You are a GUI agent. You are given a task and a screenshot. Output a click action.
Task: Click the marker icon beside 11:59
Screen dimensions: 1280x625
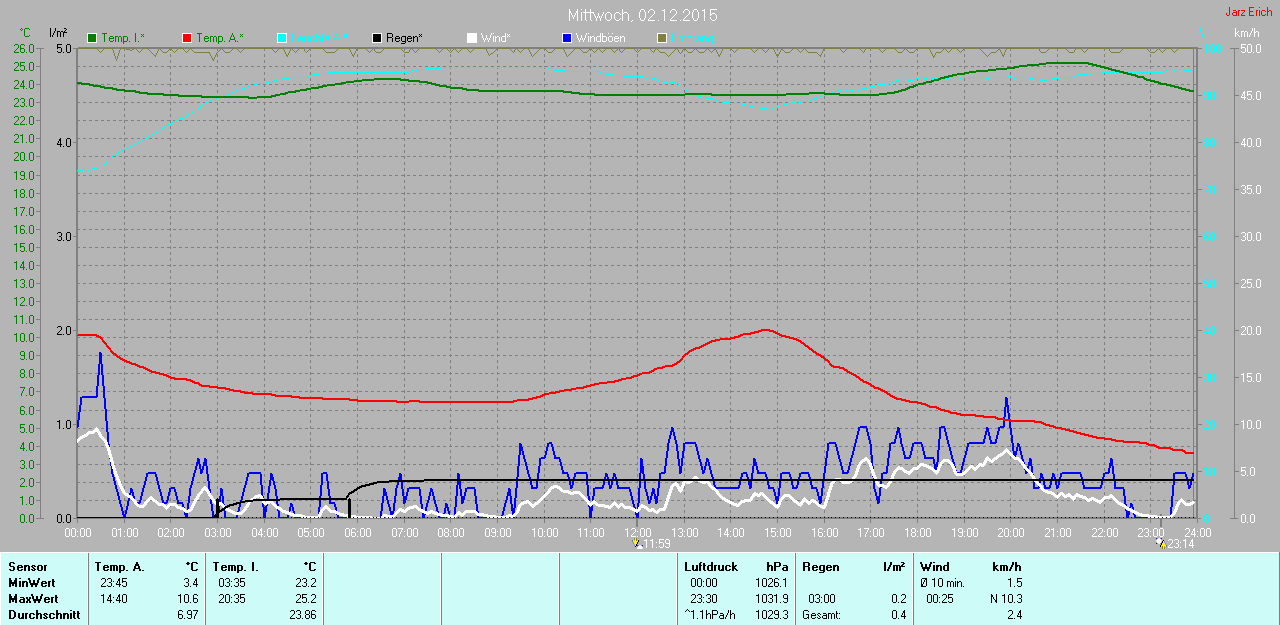[637, 544]
